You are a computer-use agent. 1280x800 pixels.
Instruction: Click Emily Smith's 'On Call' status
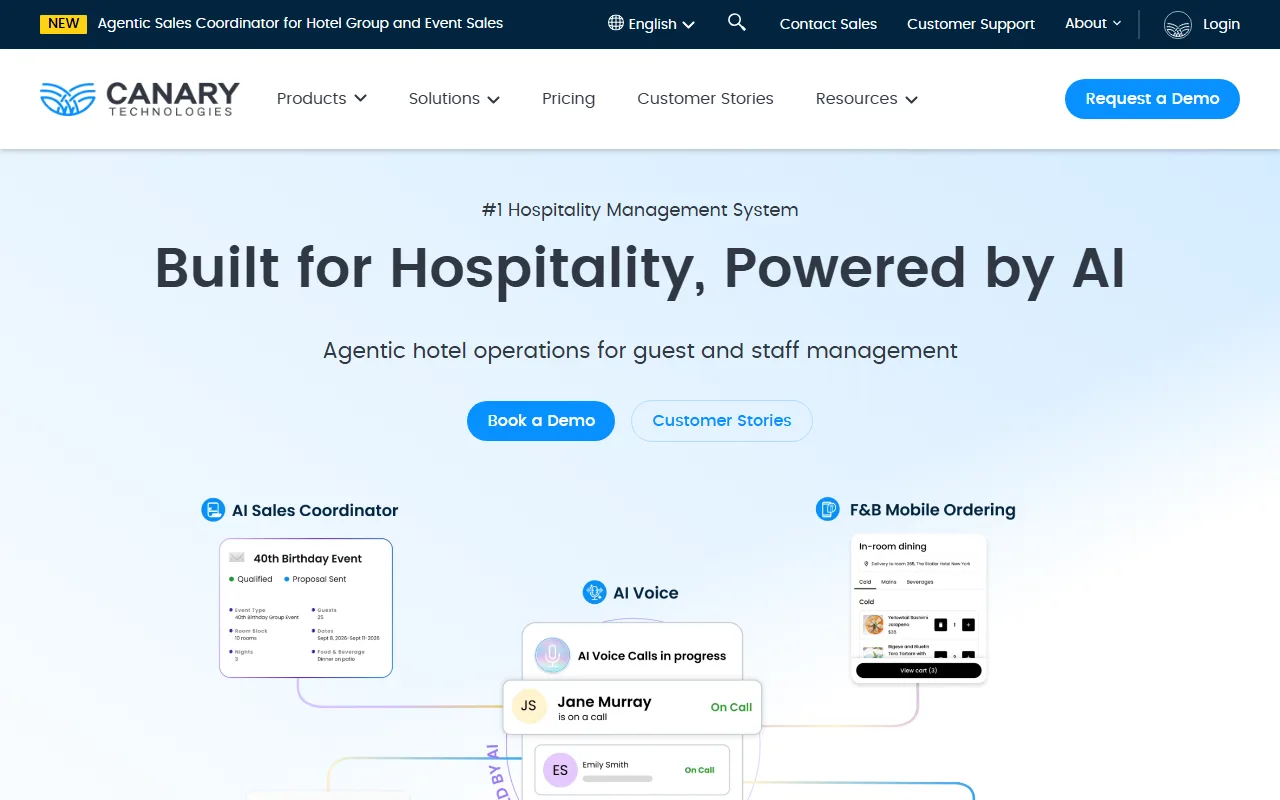(x=699, y=770)
